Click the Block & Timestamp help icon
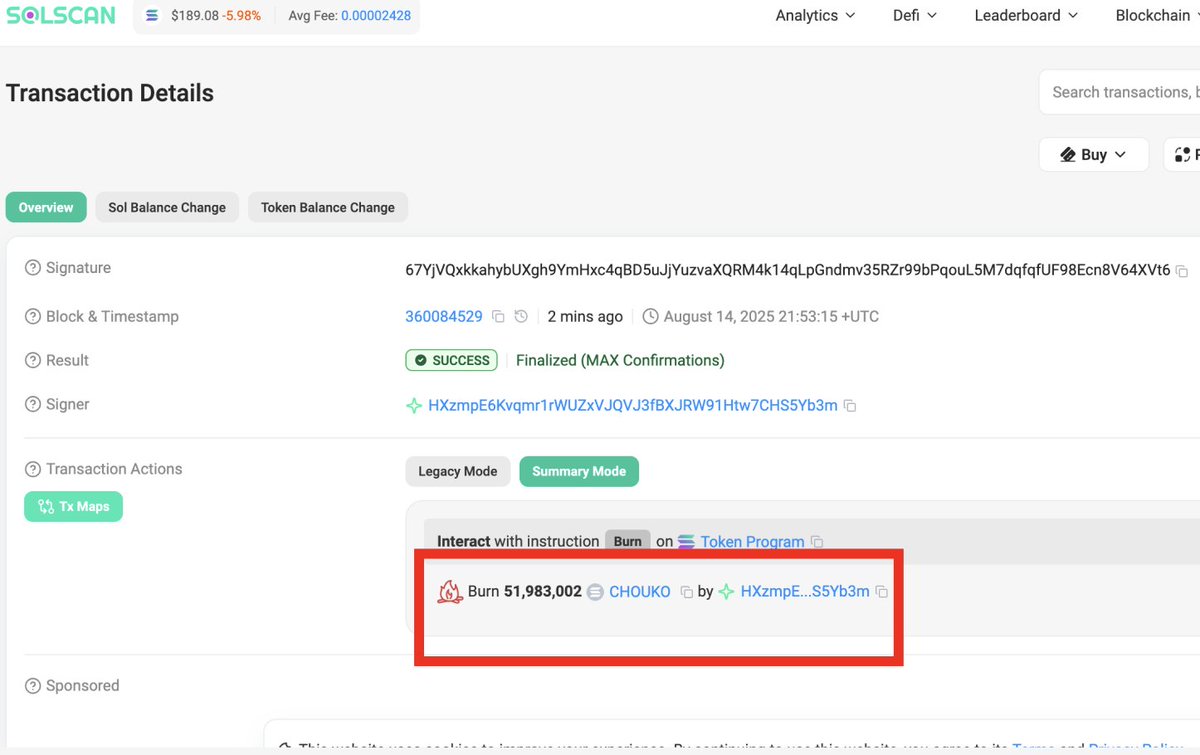 click(x=33, y=316)
